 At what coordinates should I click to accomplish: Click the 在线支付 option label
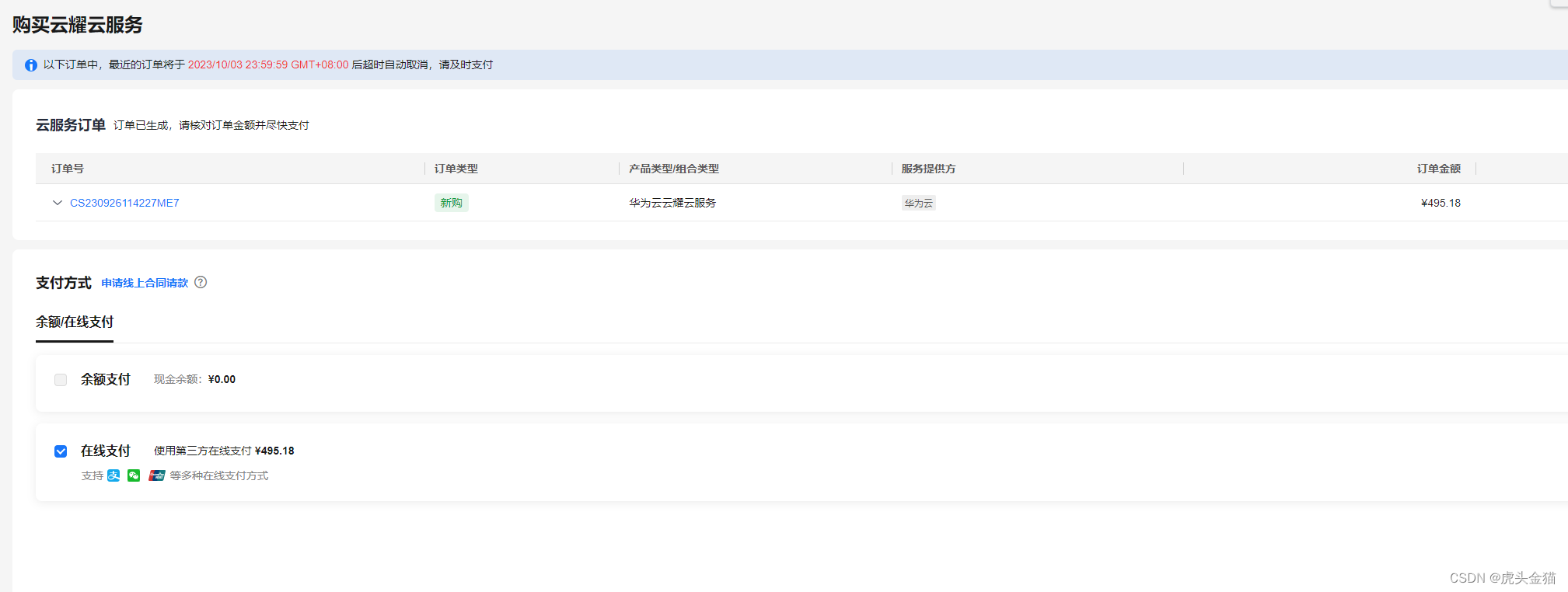(x=106, y=451)
